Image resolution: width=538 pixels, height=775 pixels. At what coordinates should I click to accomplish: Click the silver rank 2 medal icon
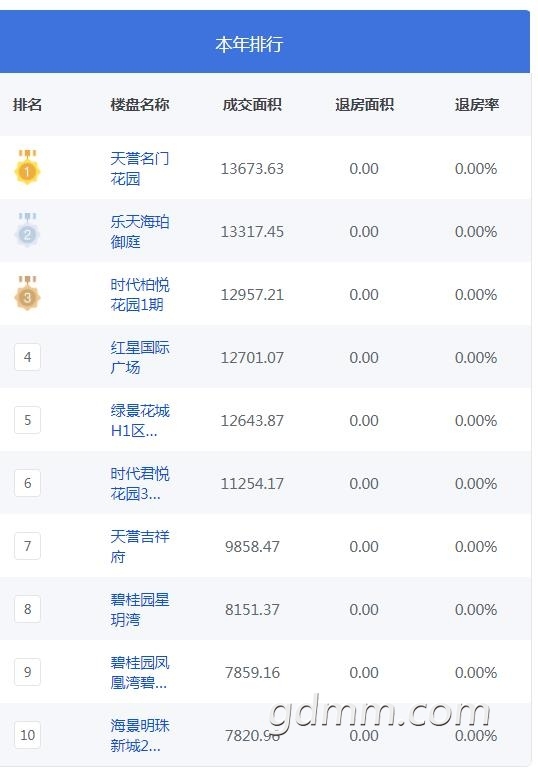pos(27,230)
